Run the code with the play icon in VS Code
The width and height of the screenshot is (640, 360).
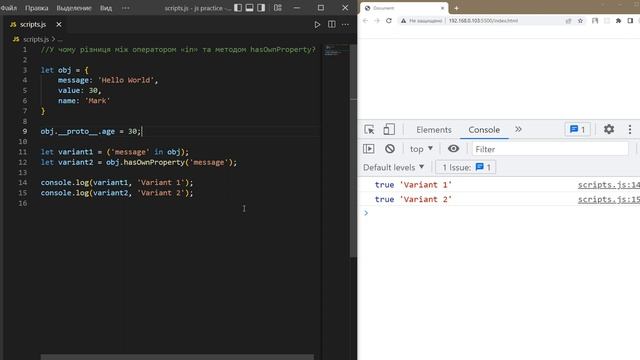tap(317, 25)
